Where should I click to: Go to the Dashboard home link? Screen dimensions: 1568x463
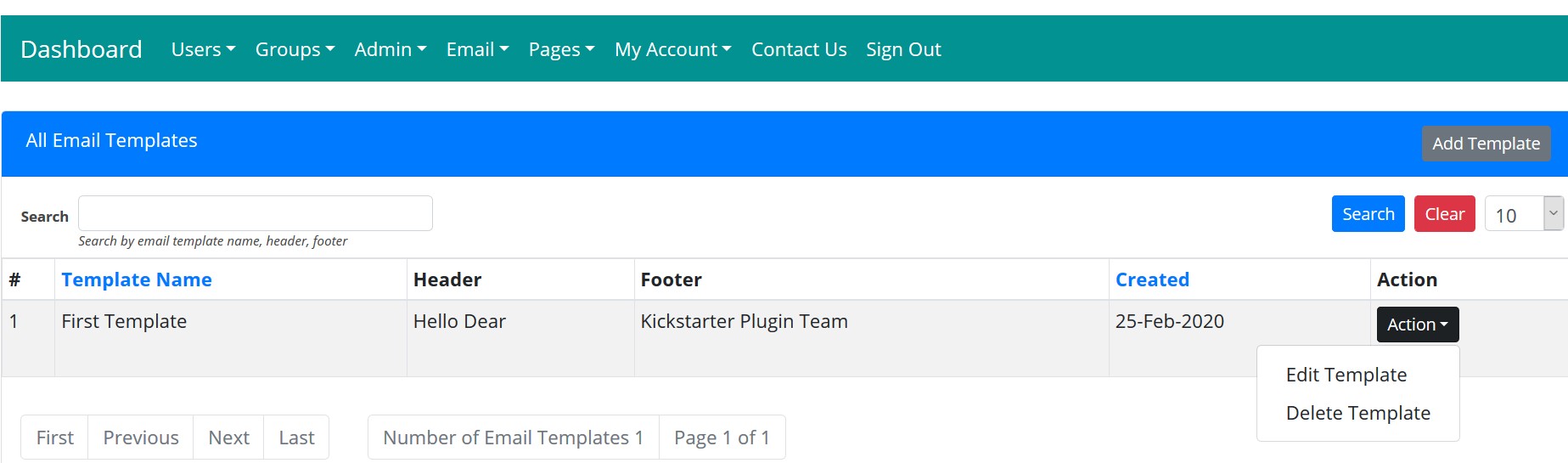pyautogui.click(x=81, y=49)
